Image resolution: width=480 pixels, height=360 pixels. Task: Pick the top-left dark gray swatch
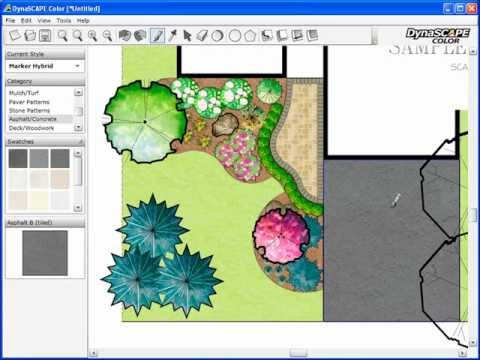pos(18,158)
